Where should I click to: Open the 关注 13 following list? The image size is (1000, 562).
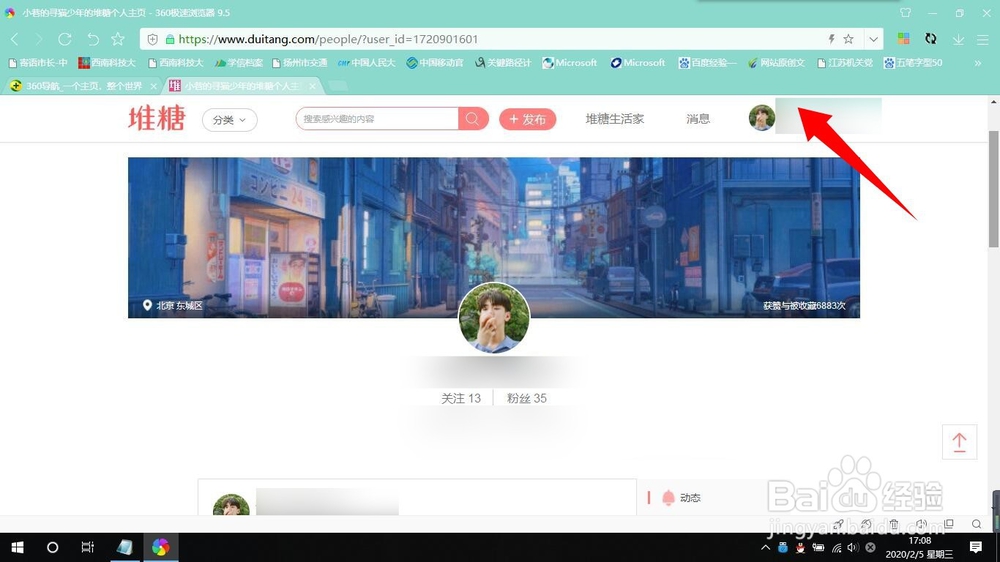click(461, 398)
